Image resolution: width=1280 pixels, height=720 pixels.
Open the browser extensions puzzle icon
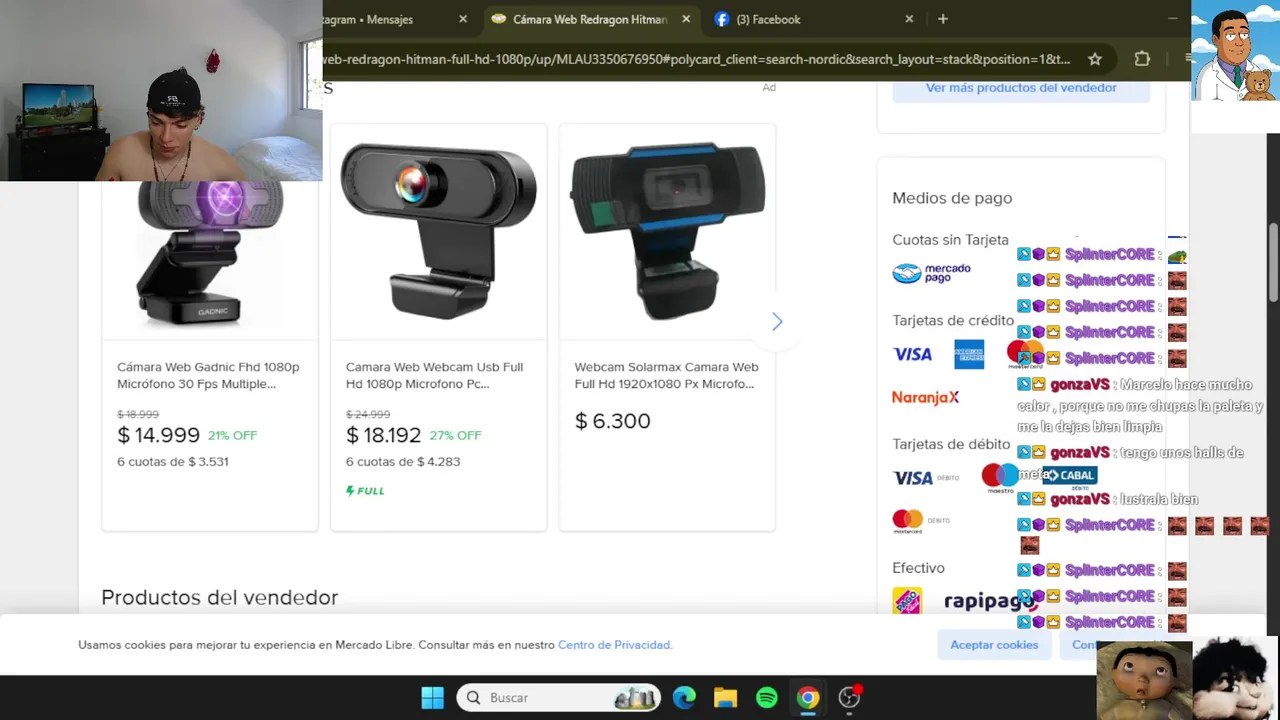click(x=1142, y=59)
